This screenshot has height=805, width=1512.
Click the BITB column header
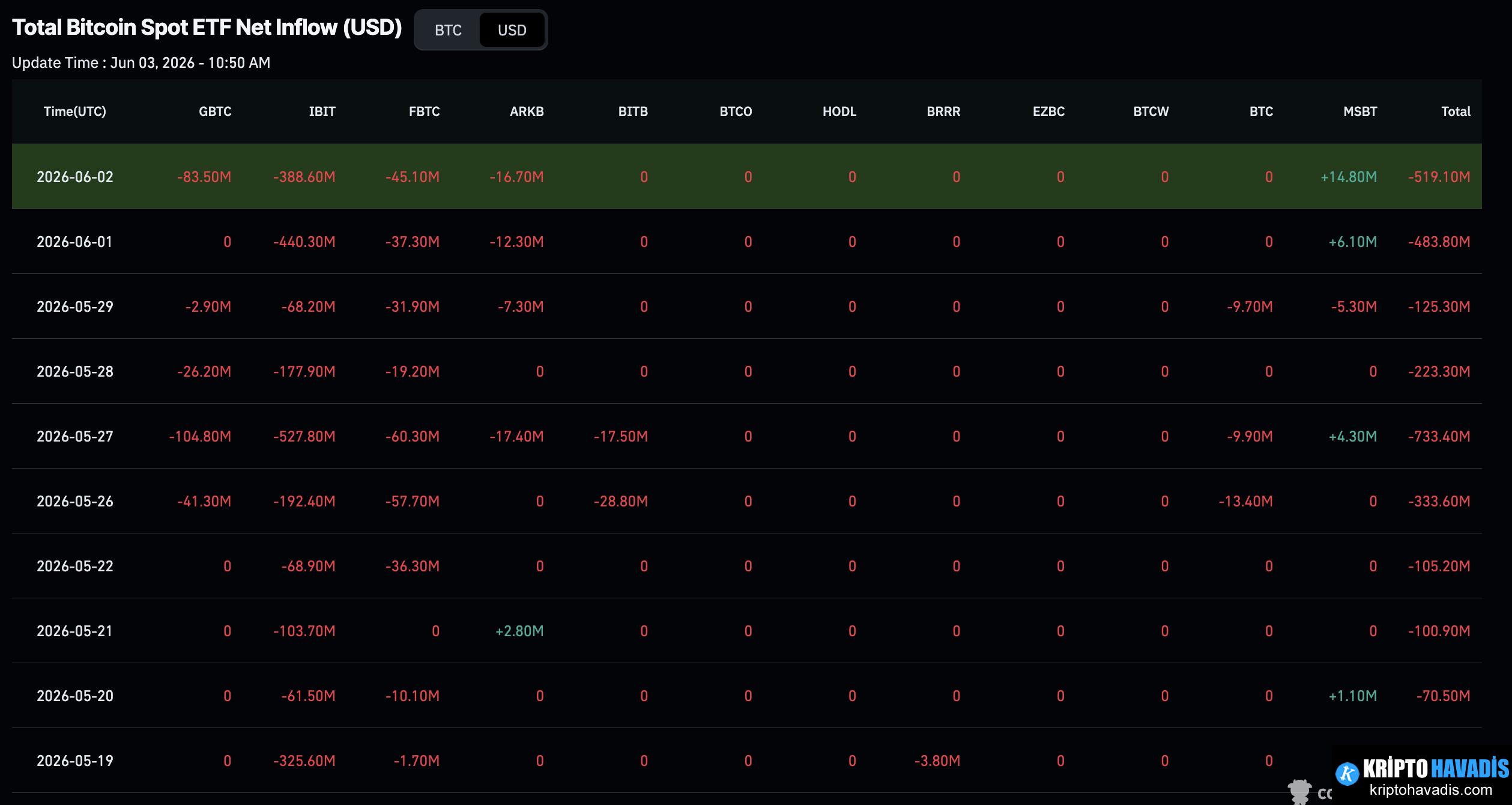(633, 111)
